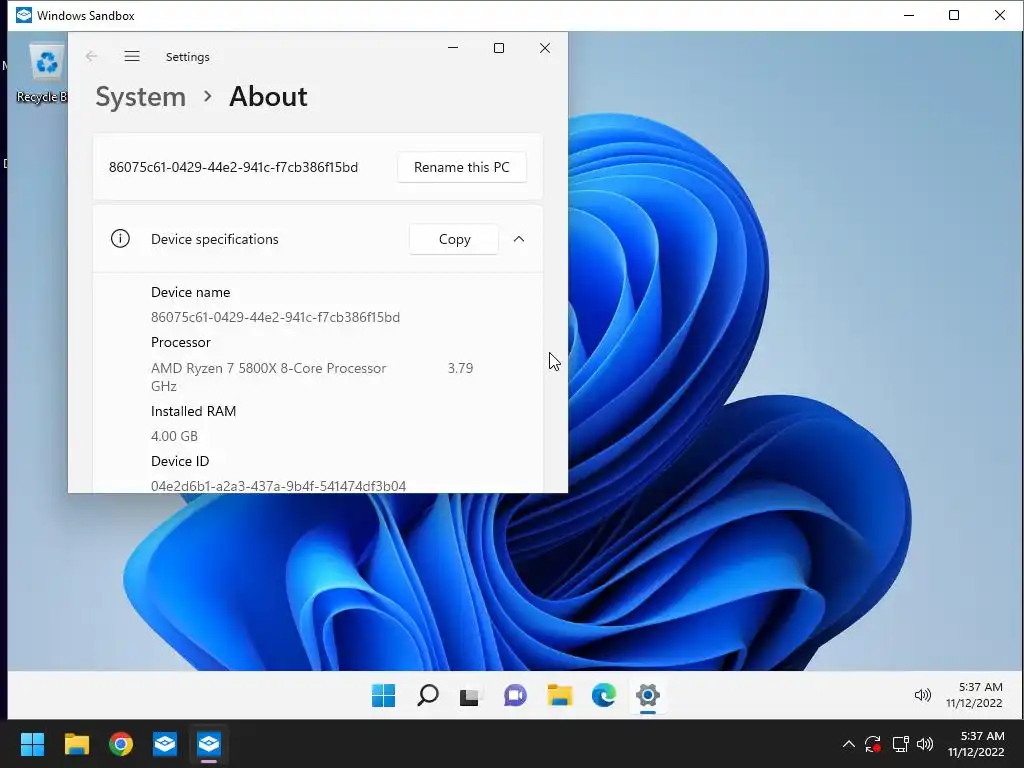The width and height of the screenshot is (1024, 768).
Task: Collapse the Device specifications section
Action: pyautogui.click(x=519, y=239)
